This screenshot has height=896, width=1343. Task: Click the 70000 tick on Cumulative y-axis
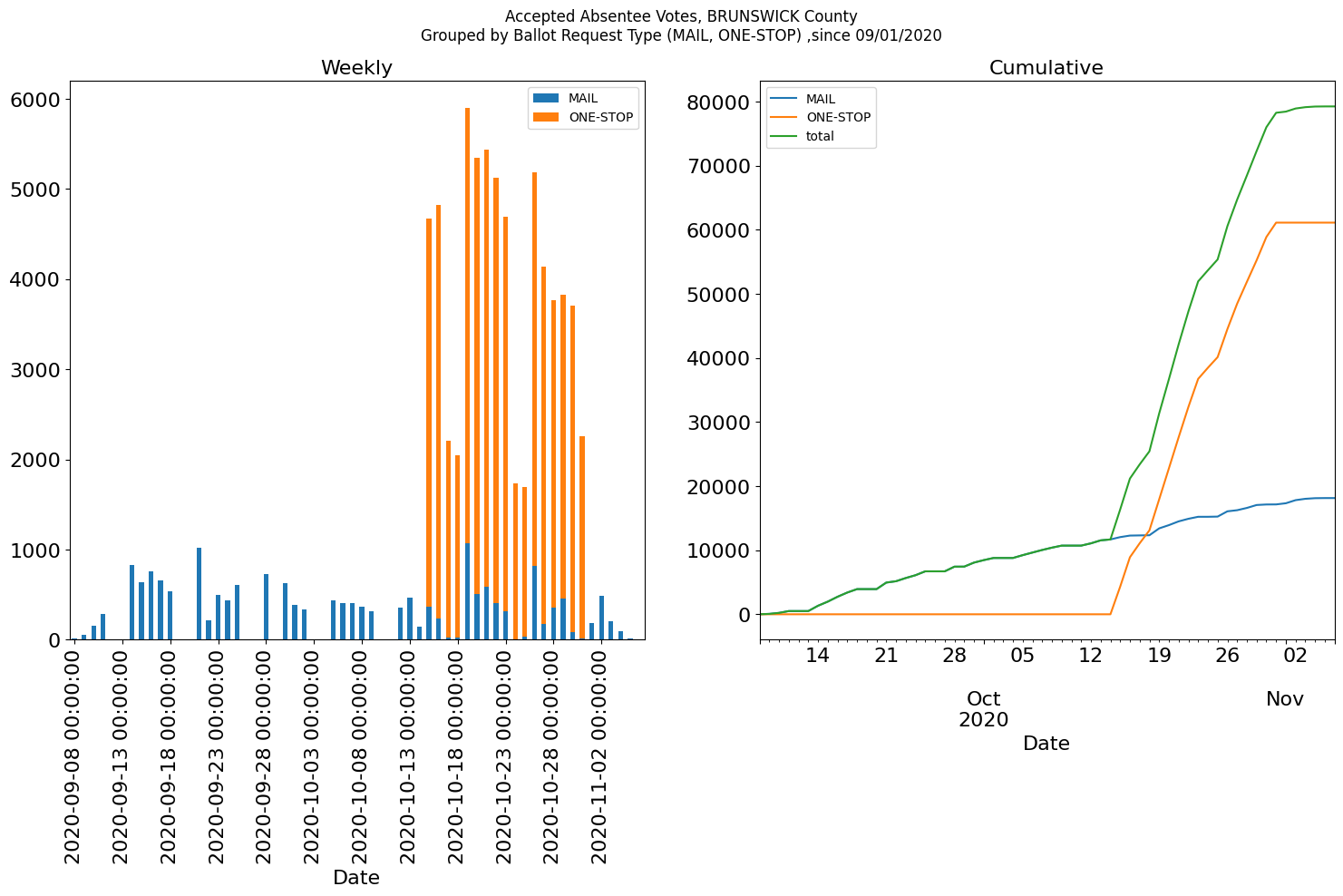(718, 166)
